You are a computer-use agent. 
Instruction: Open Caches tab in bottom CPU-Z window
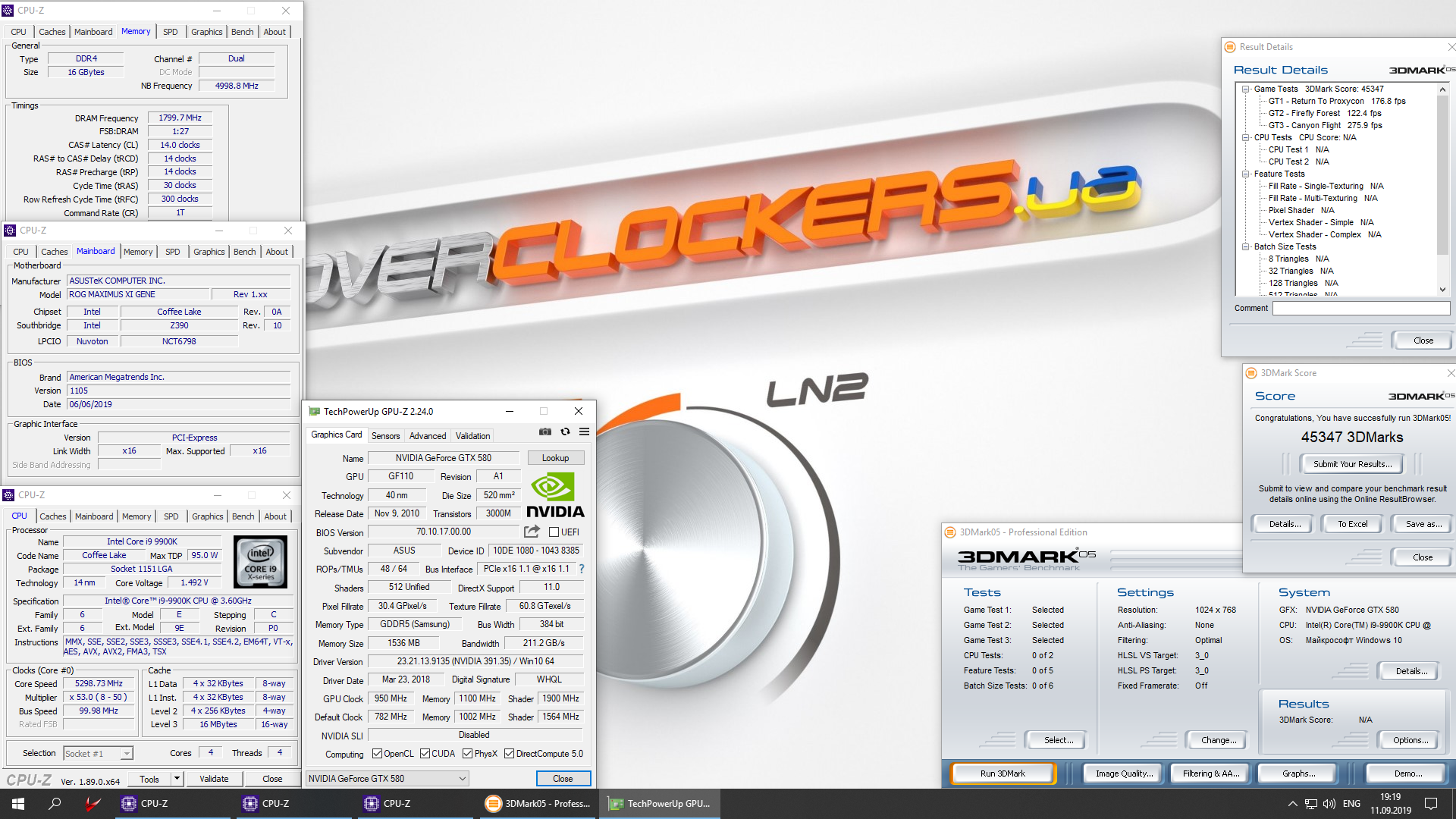[53, 516]
